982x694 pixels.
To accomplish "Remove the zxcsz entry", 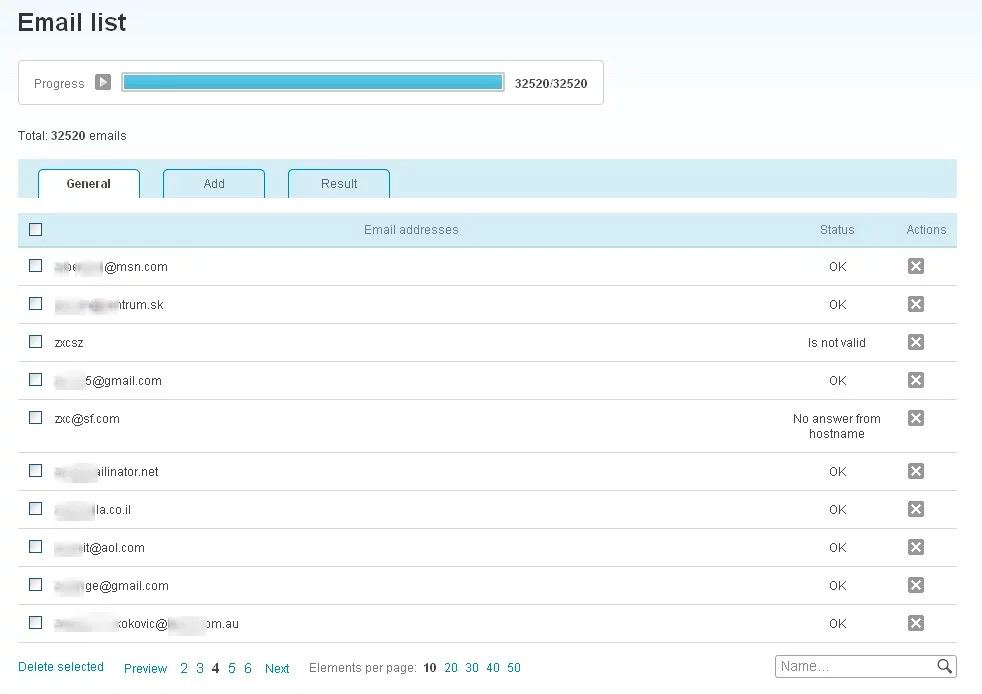I will click(x=916, y=342).
